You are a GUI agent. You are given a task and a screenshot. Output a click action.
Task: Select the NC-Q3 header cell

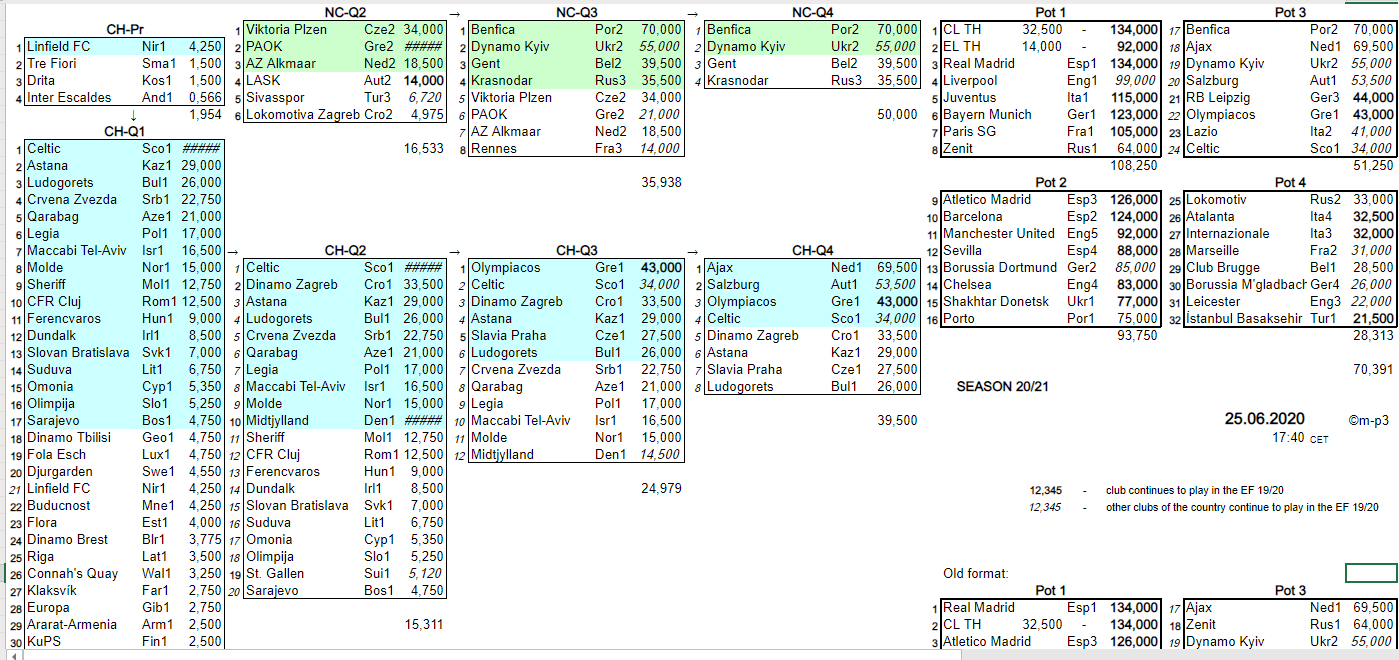click(577, 12)
